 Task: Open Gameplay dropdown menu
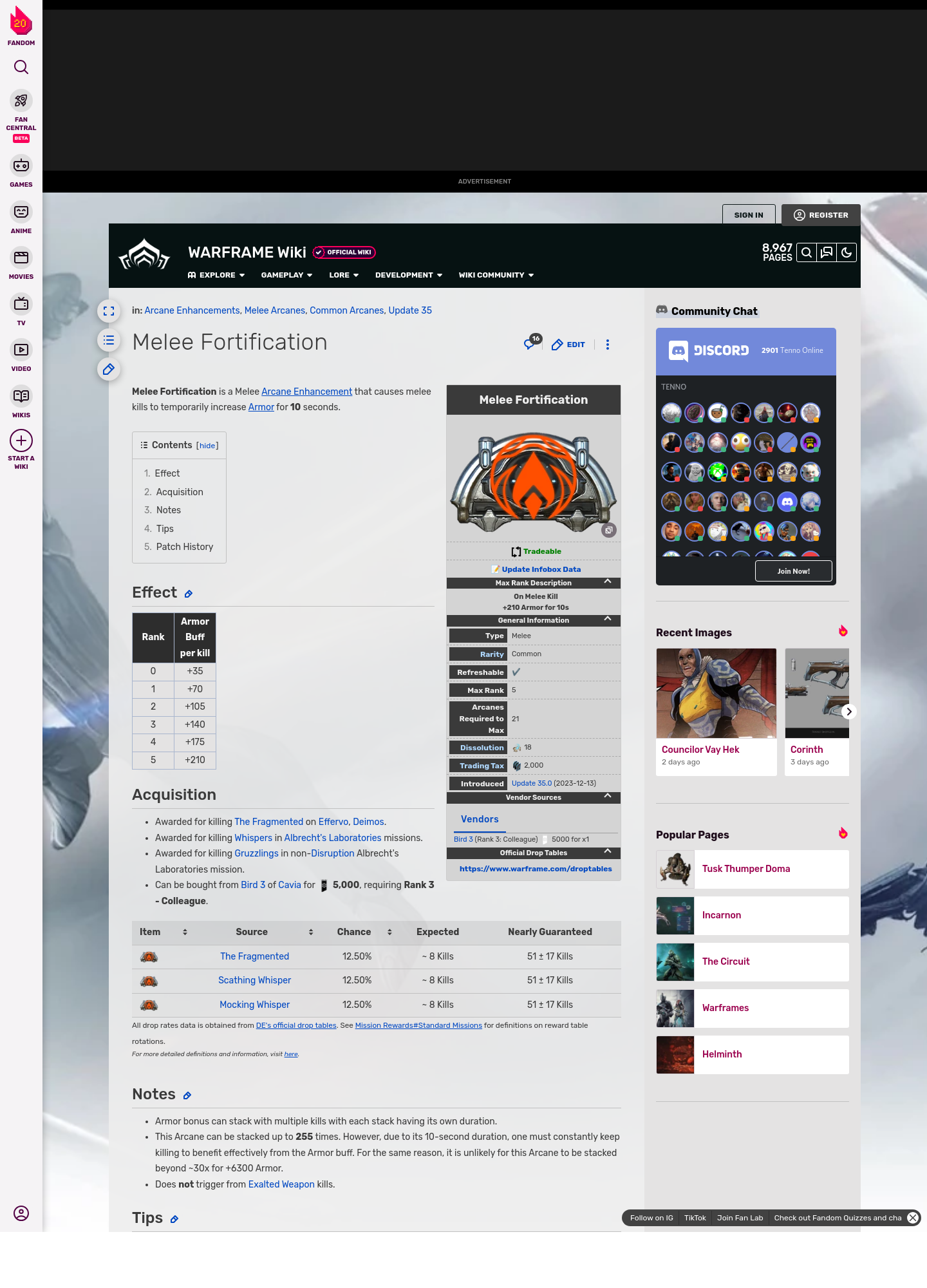click(286, 275)
